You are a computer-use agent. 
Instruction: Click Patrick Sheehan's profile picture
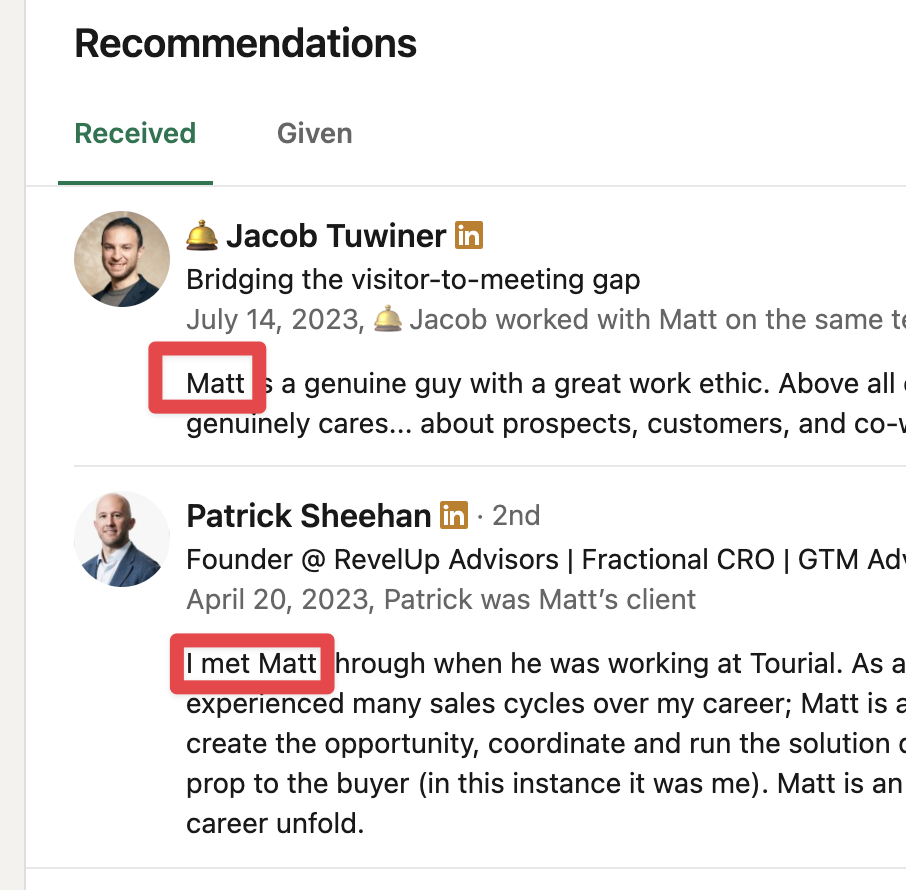point(122,539)
